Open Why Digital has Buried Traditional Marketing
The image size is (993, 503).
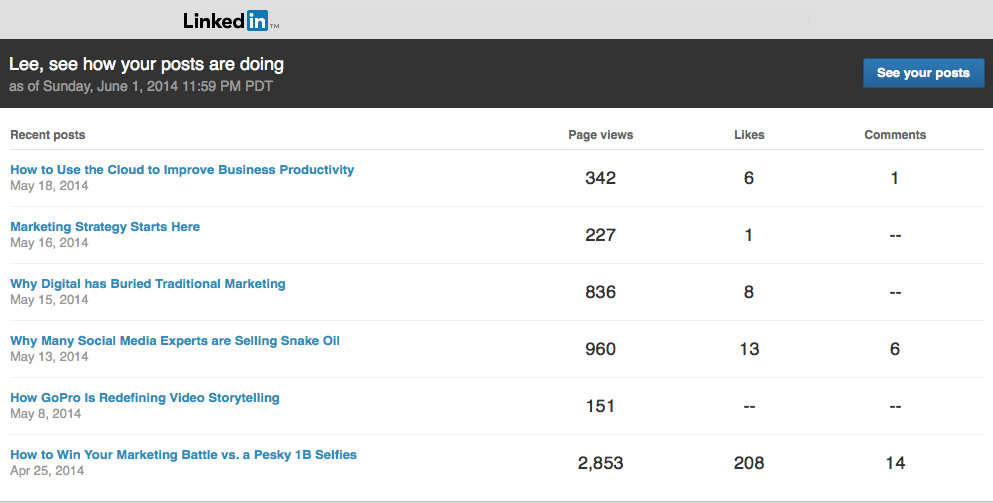point(148,284)
